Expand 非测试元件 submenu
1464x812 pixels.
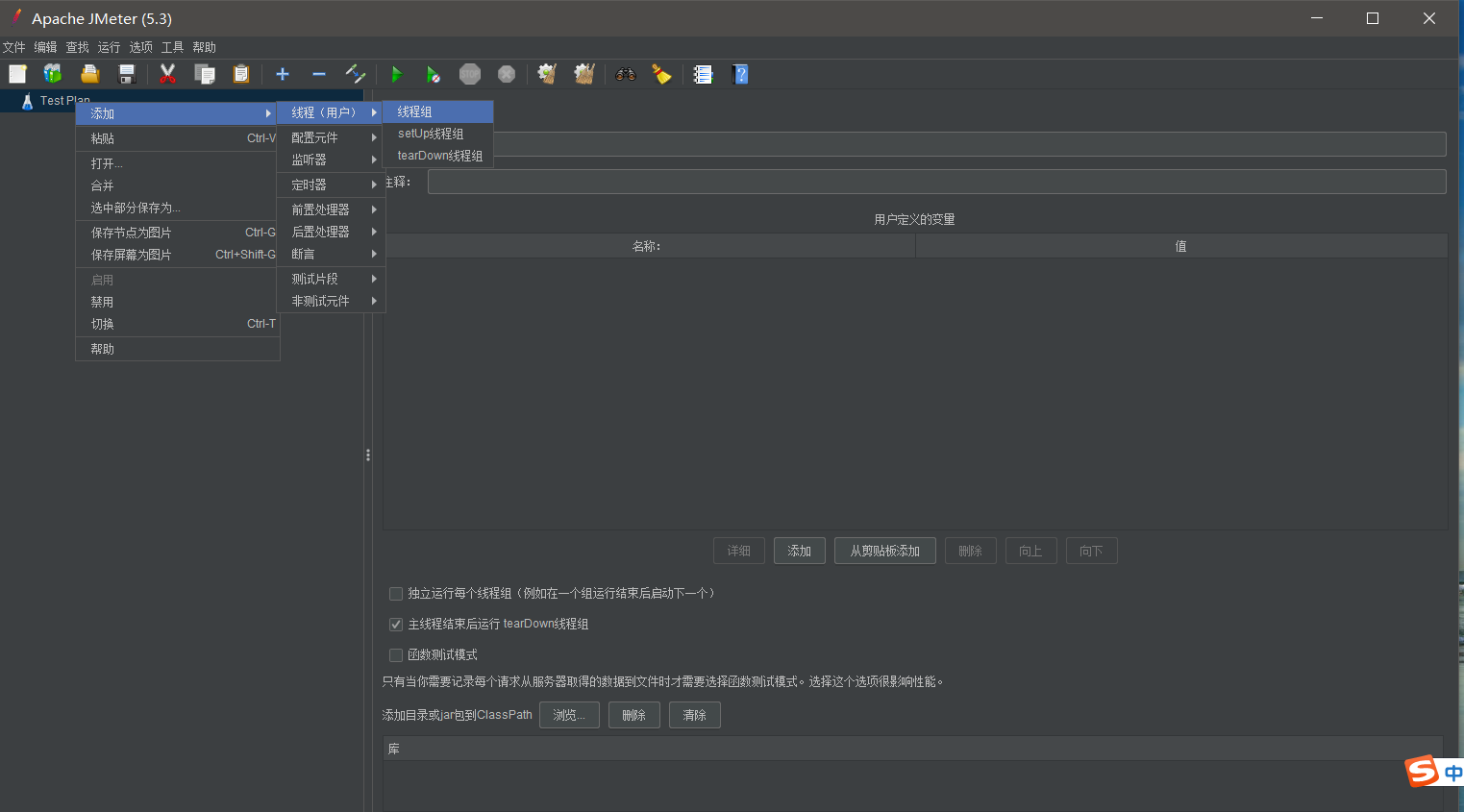tap(331, 301)
